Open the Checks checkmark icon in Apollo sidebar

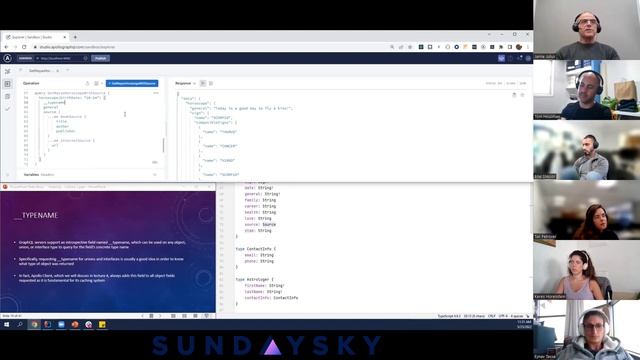tap(7, 109)
